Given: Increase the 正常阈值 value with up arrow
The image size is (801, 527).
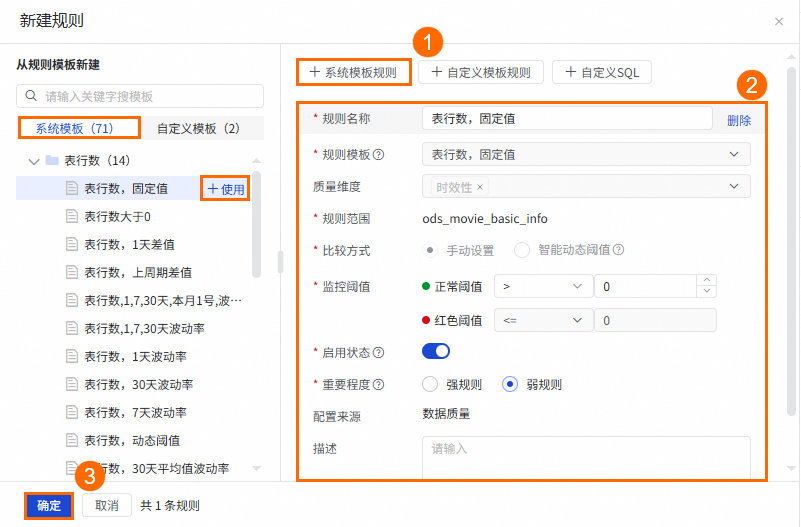Looking at the screenshot, I should (706, 280).
